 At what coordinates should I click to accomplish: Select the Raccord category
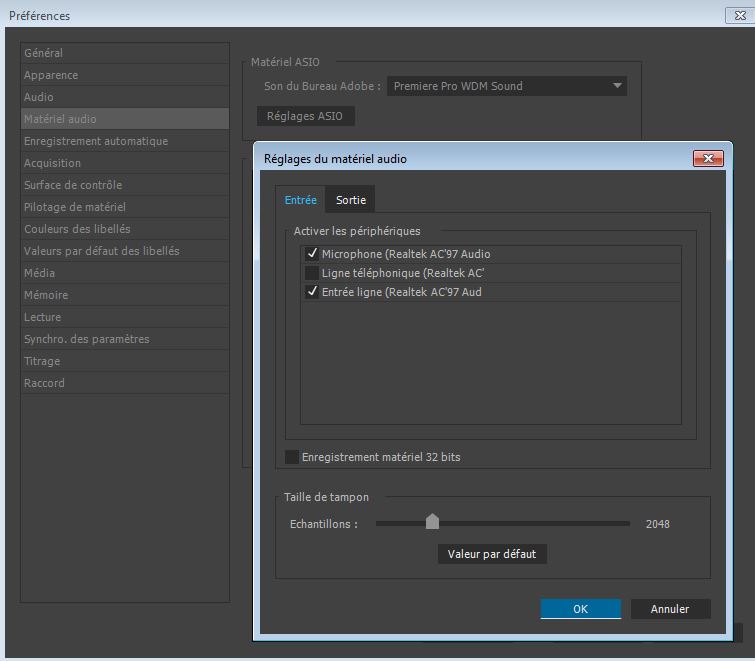click(125, 383)
